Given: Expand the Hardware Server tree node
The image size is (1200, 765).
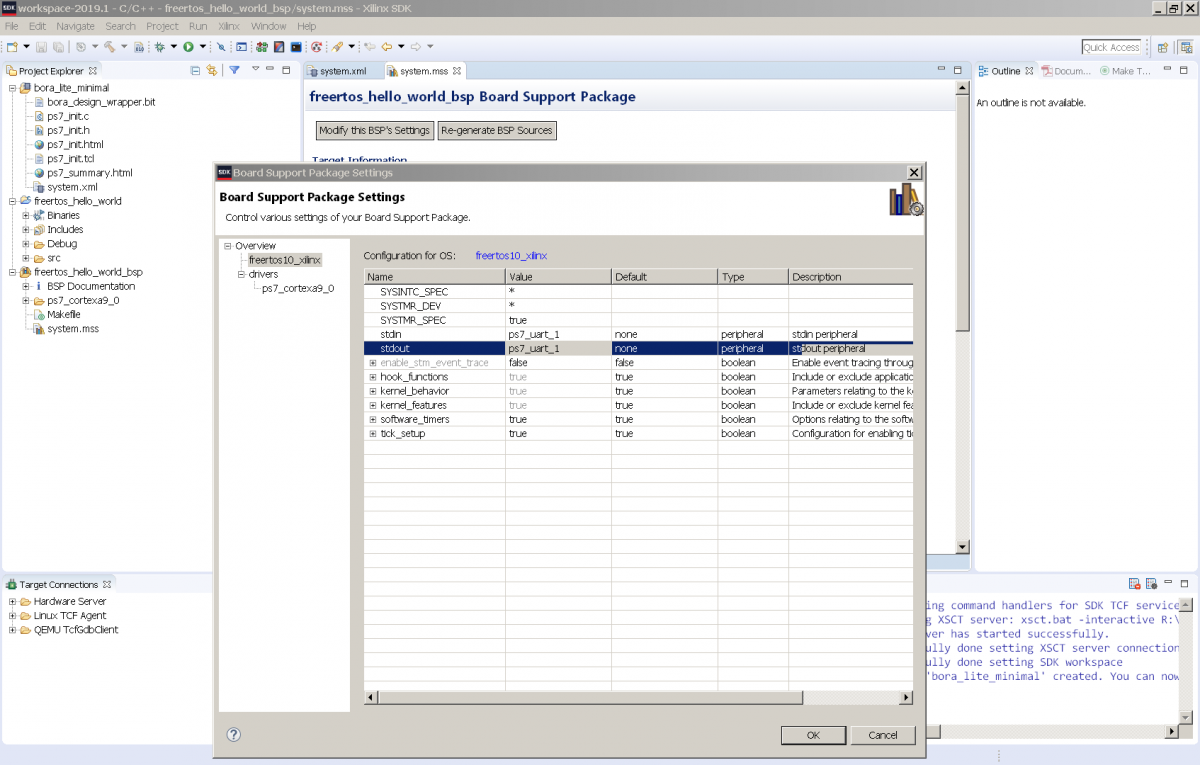Looking at the screenshot, I should [13, 602].
